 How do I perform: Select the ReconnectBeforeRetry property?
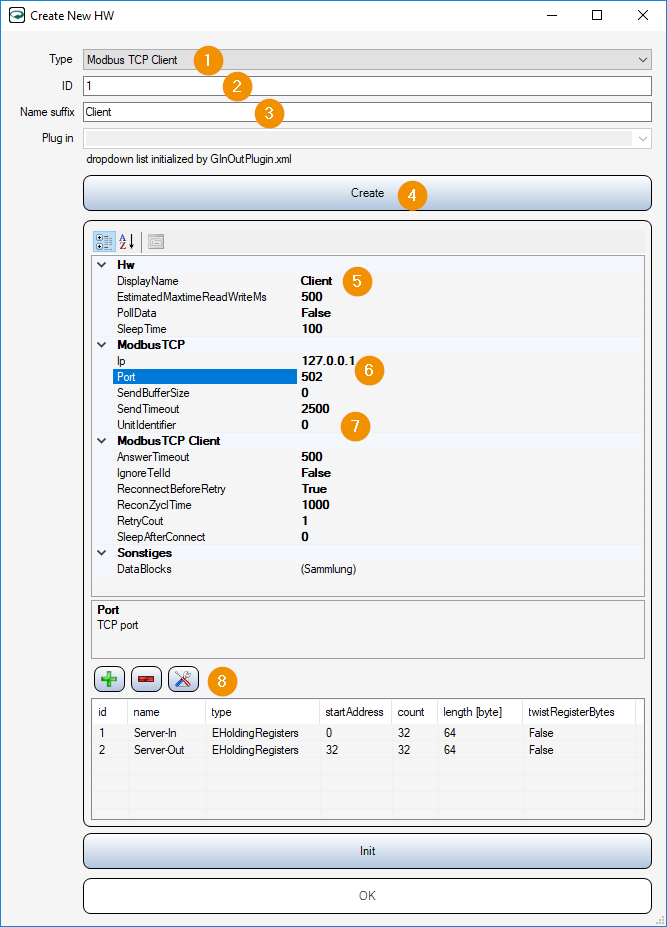(x=171, y=488)
